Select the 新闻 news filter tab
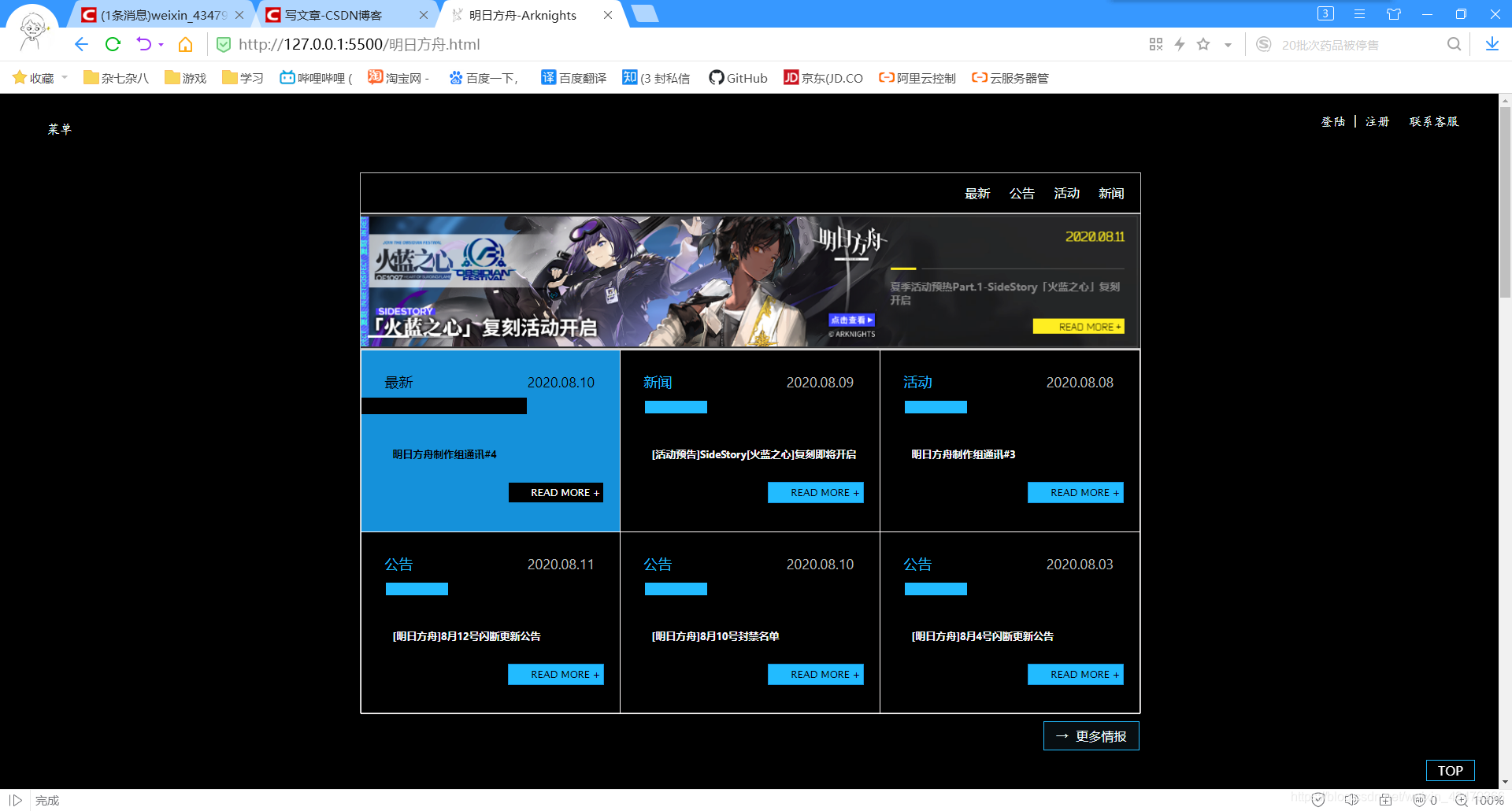Image resolution: width=1512 pixels, height=811 pixels. pyautogui.click(x=1111, y=194)
